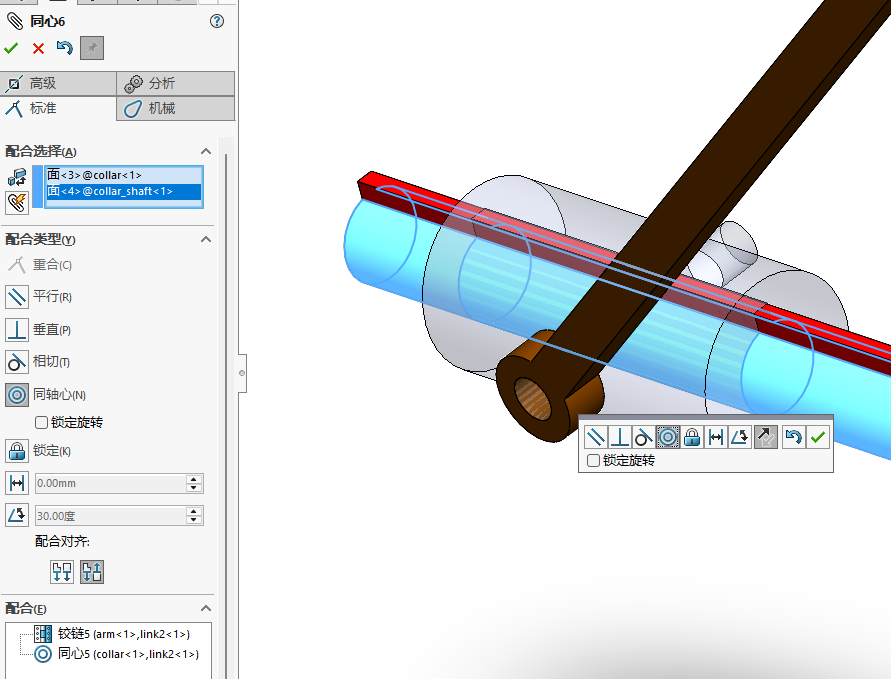Image resolution: width=891 pixels, height=679 pixels.
Task: Select the 相切 (tangent) mate in panel
Action: point(17,361)
